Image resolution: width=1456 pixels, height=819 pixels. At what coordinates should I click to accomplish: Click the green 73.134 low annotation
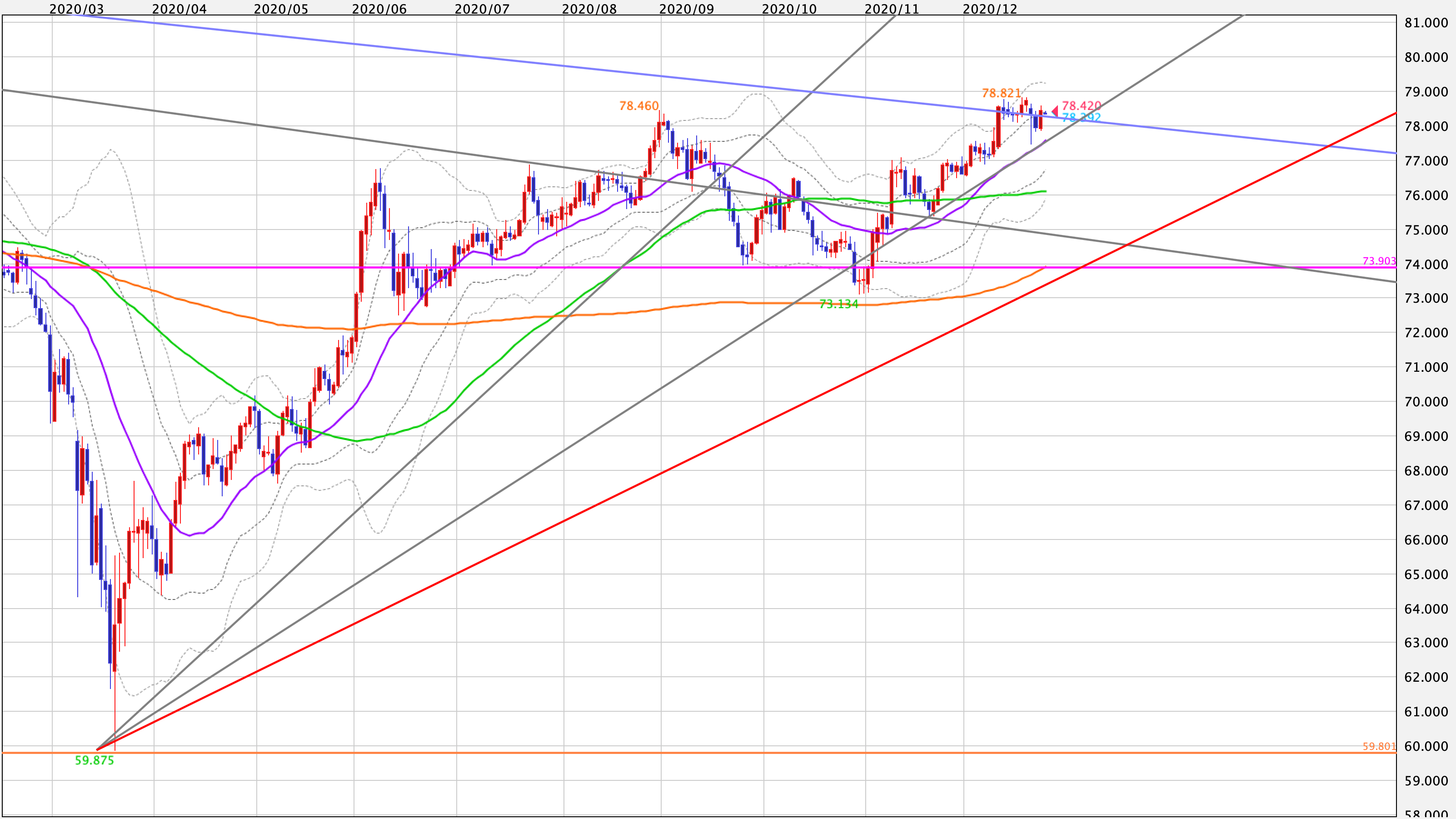(x=839, y=304)
